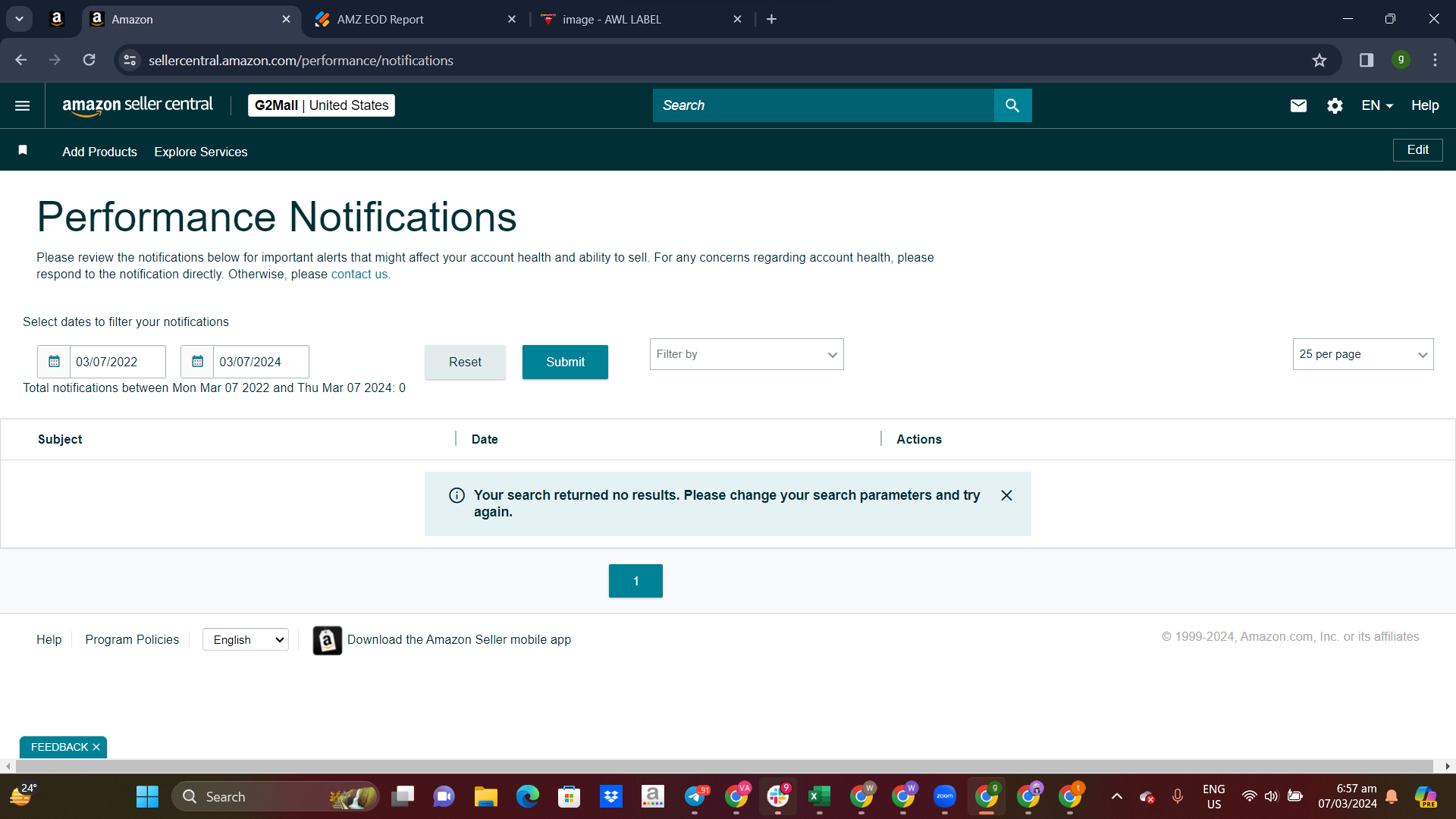Viewport: 1456px width, 819px height.
Task: Expand the 25 per page dropdown
Action: [x=1363, y=354]
